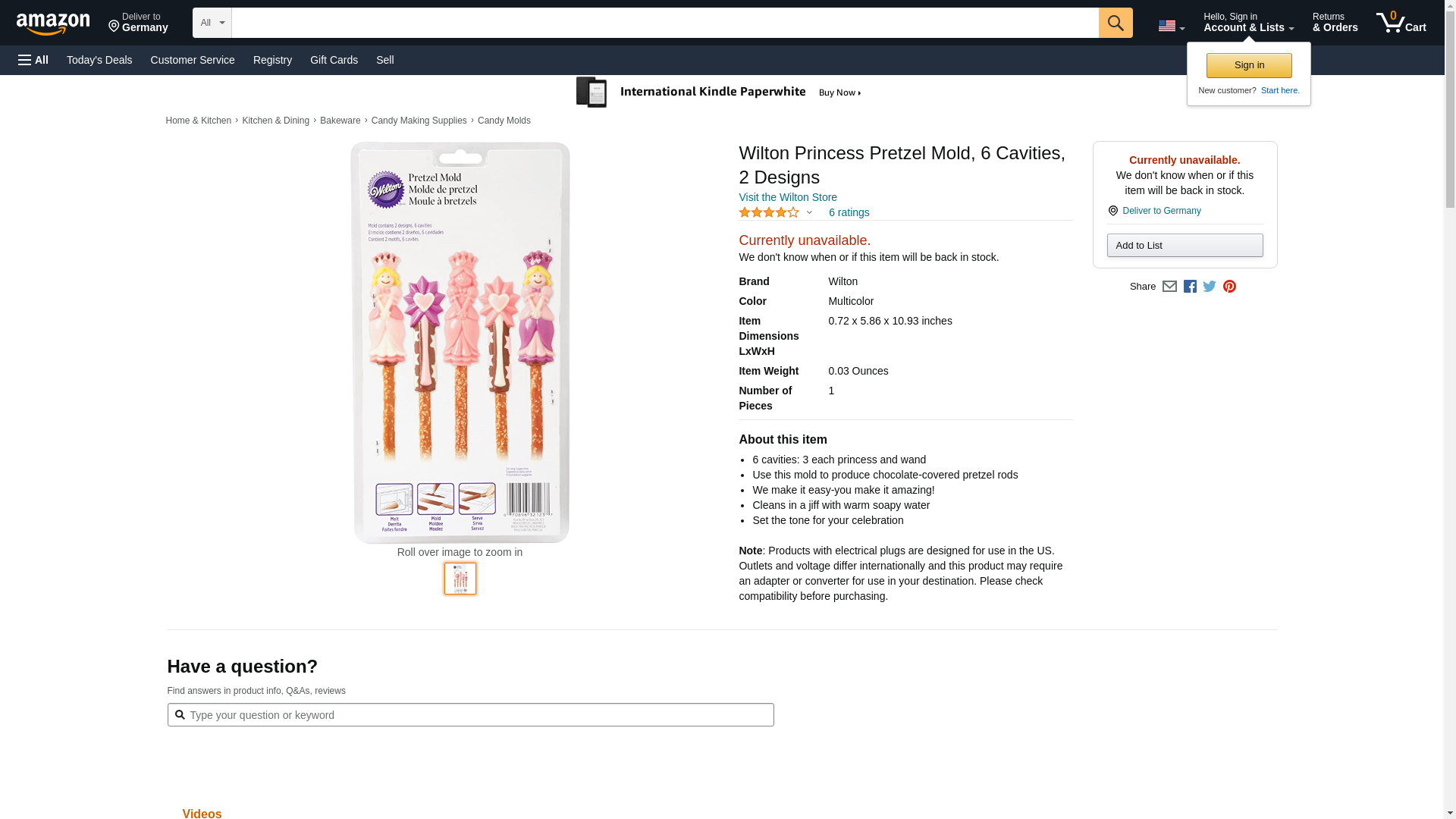Select the pretzel mold image thumbnail
The width and height of the screenshot is (1456, 819).
[460, 579]
